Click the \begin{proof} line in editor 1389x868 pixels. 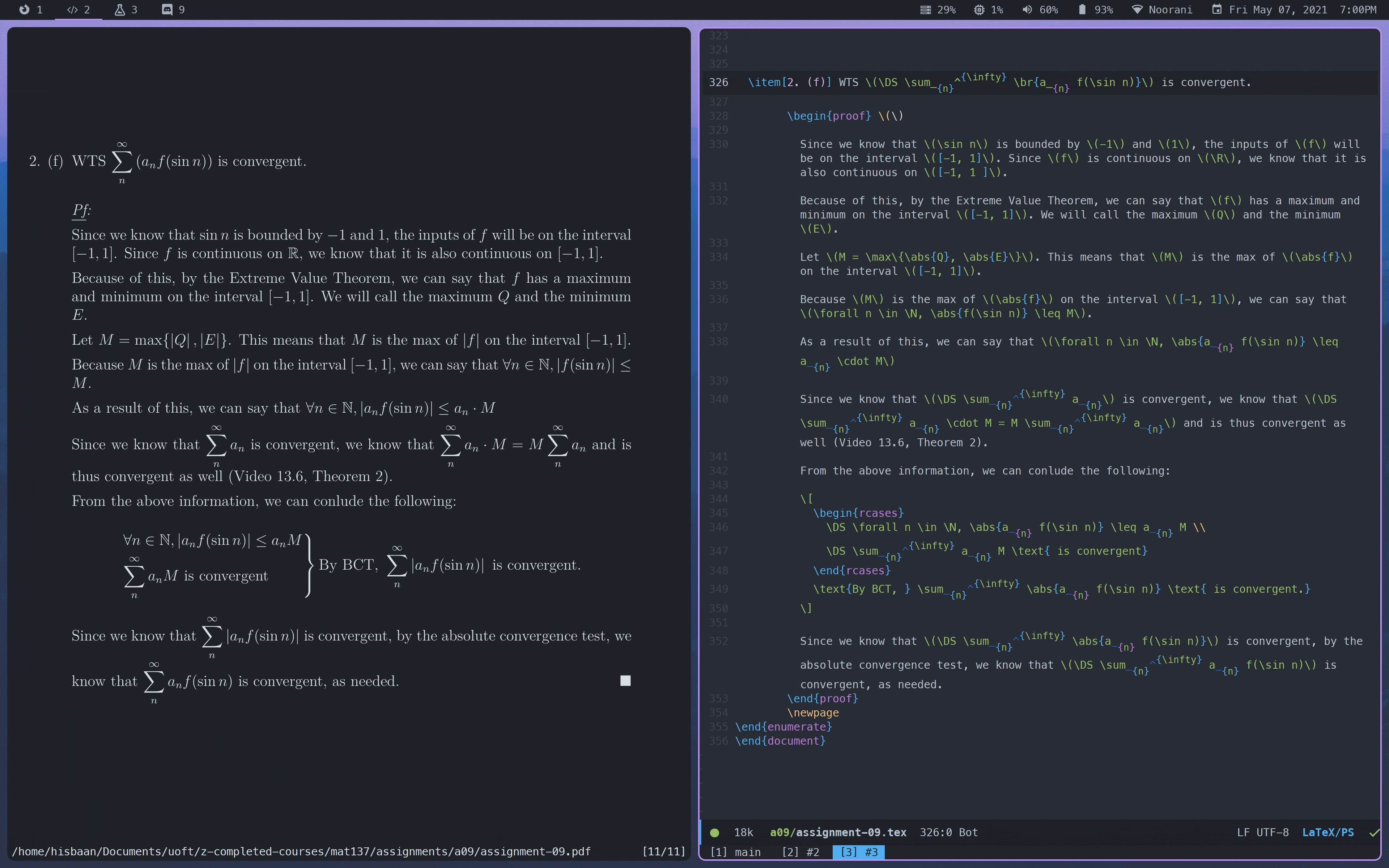[829, 116]
